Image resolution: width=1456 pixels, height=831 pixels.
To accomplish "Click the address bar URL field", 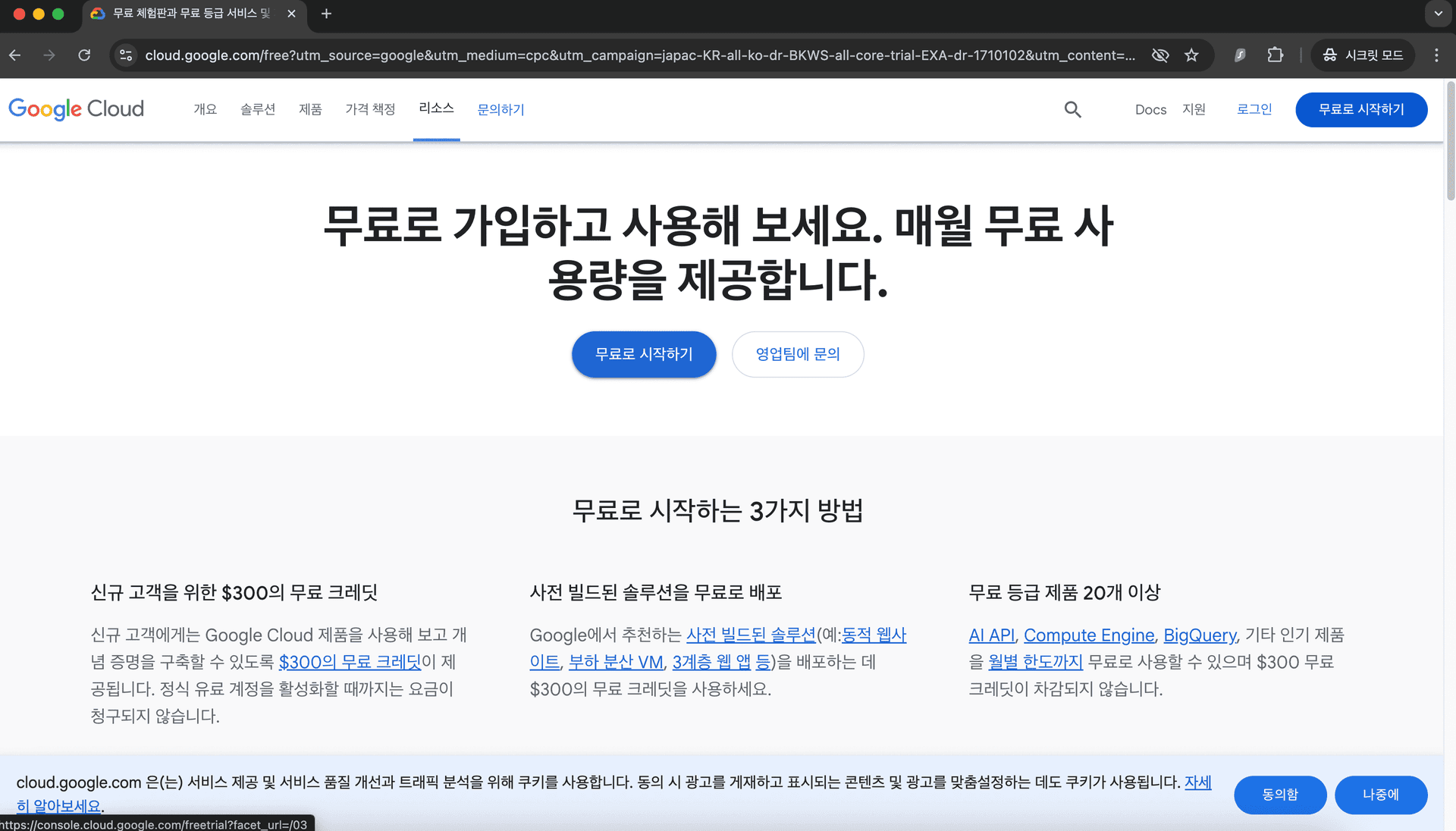I will point(640,55).
